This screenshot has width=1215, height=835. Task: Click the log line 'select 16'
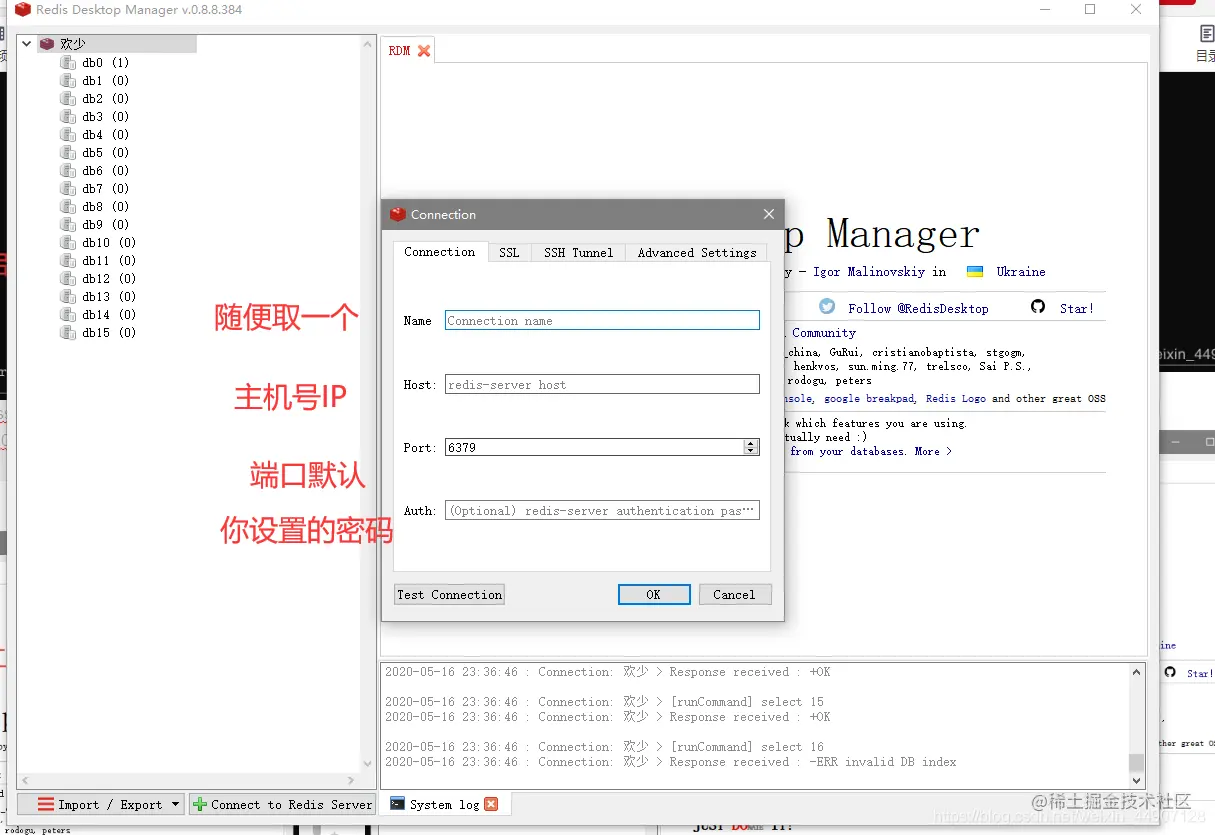pyautogui.click(x=604, y=747)
